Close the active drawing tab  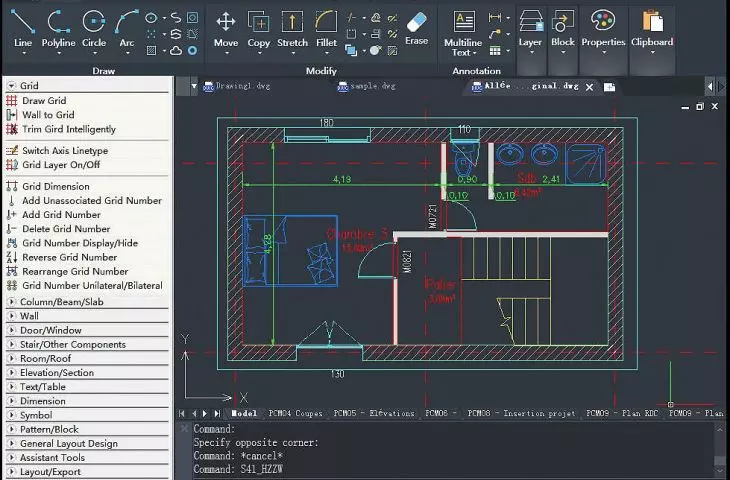point(589,87)
